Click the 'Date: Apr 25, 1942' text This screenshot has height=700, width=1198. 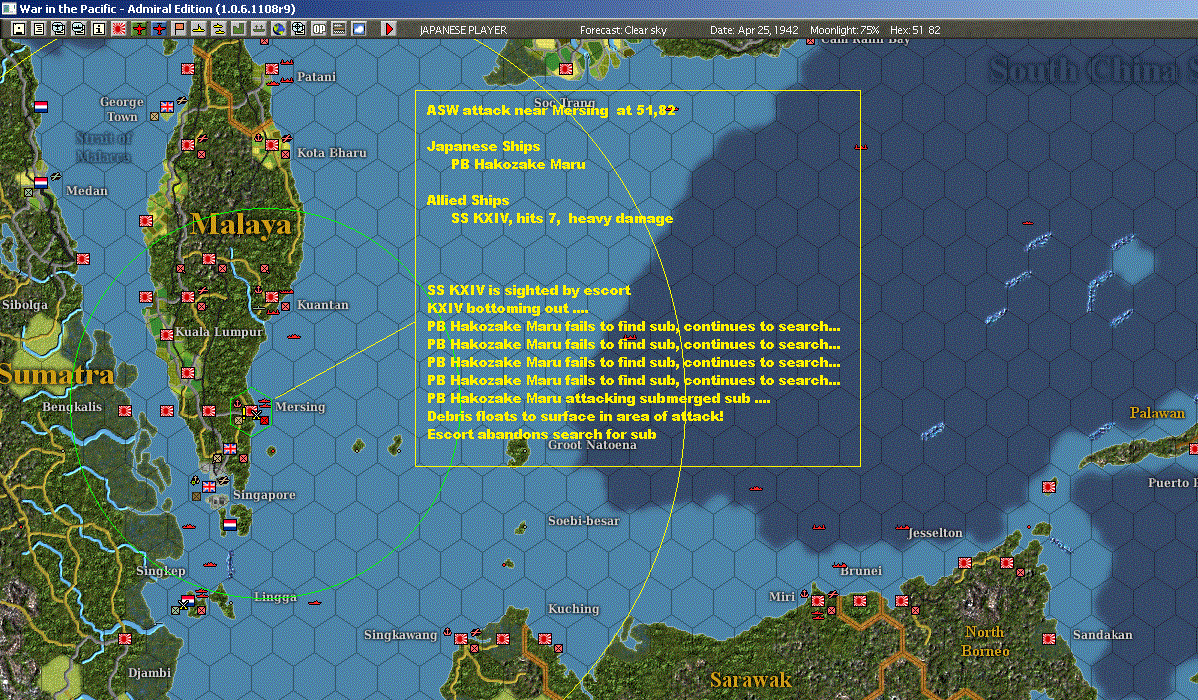[x=754, y=30]
